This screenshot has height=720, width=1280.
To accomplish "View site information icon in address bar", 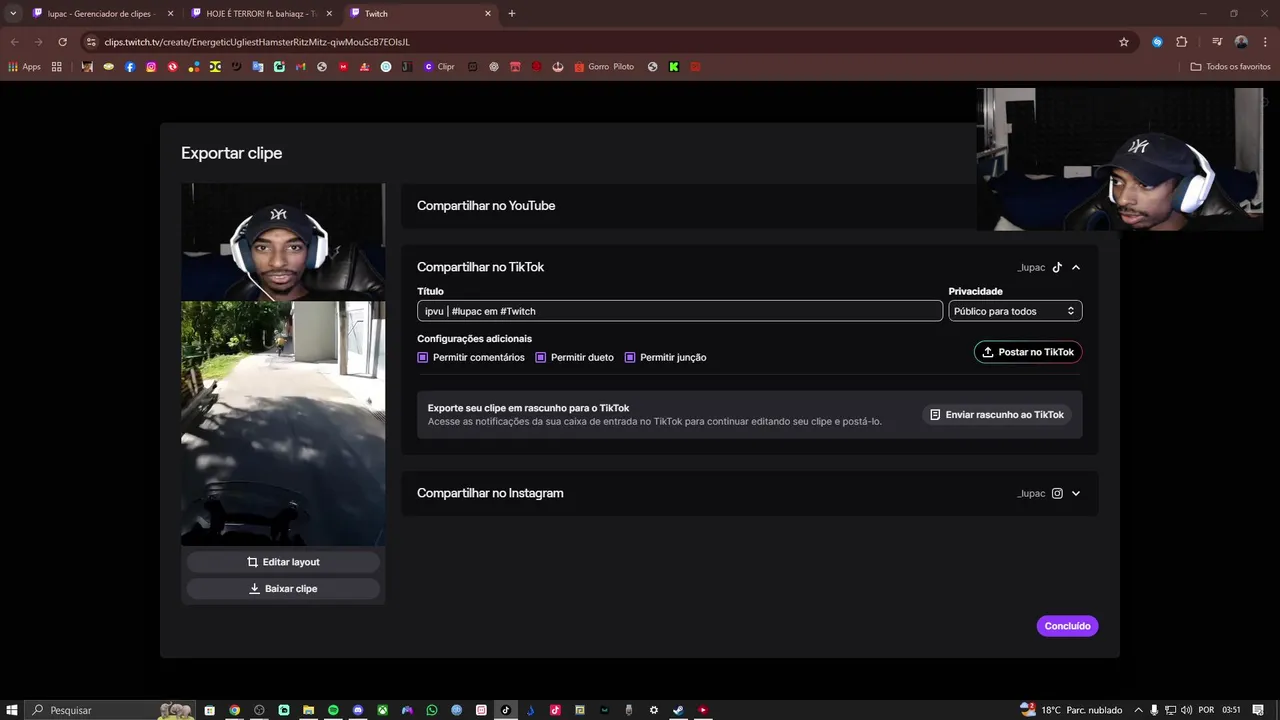I will click(91, 42).
